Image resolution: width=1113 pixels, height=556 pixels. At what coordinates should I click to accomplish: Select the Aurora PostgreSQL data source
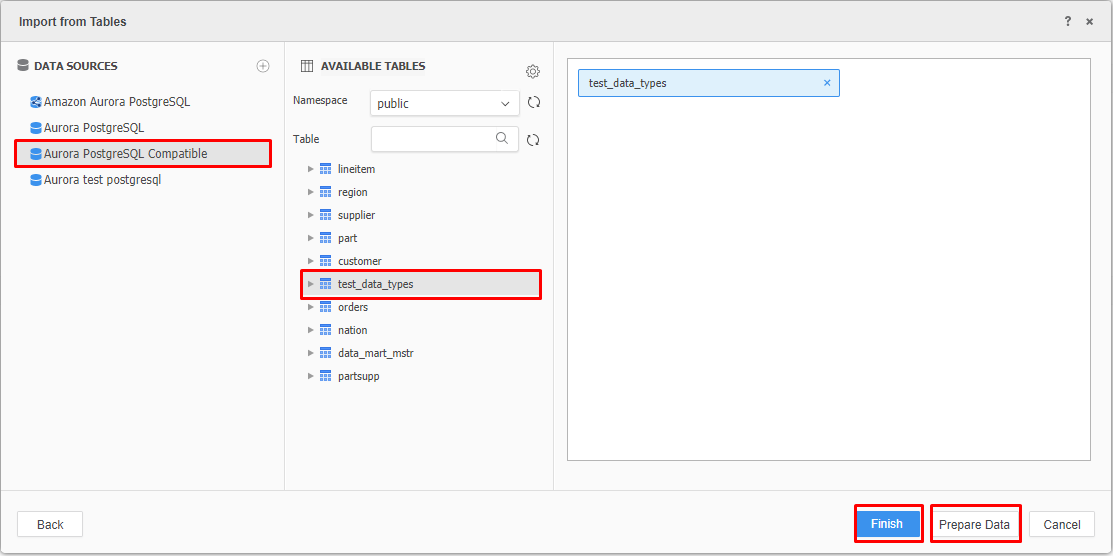[x=87, y=128]
